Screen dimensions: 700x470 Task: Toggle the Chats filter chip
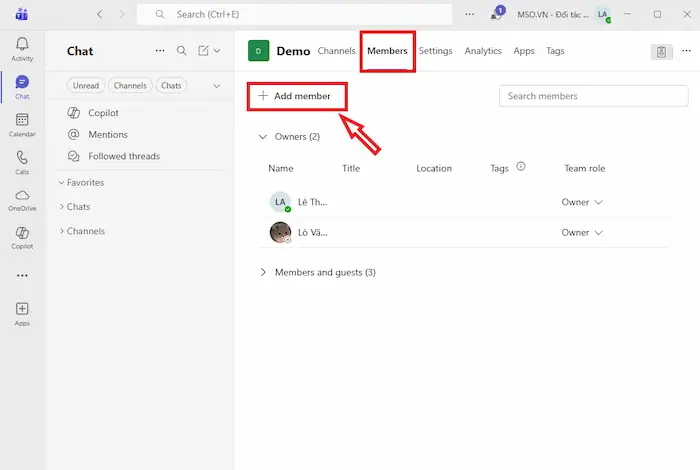172,86
